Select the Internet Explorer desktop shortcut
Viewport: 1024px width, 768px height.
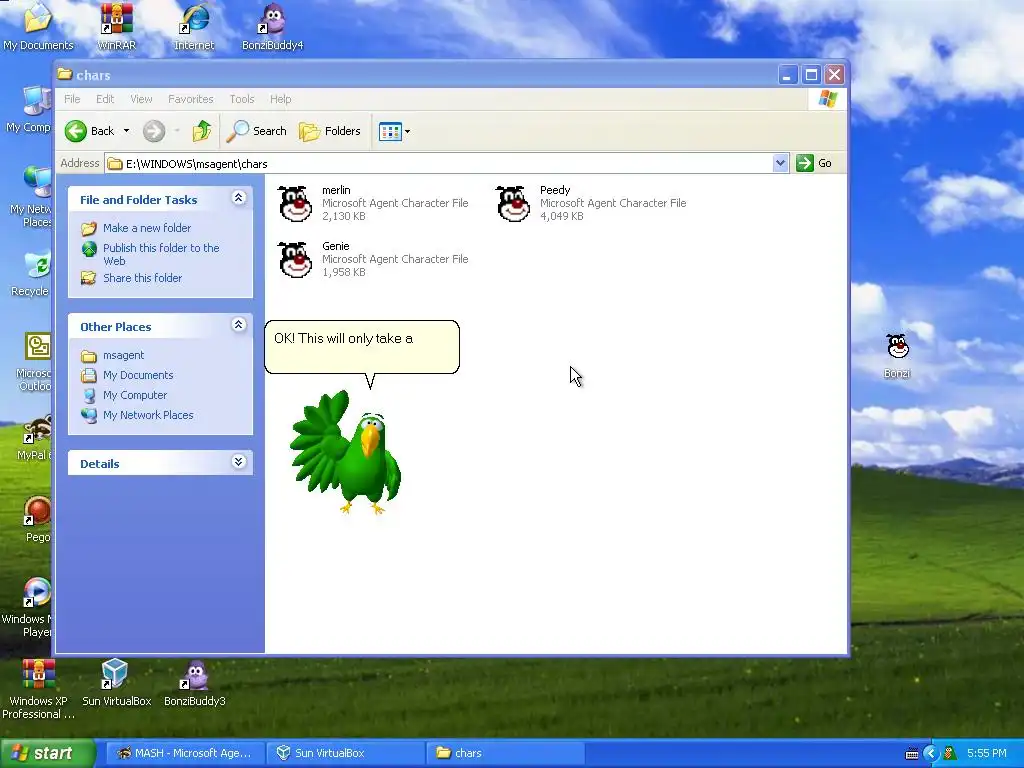point(194,26)
